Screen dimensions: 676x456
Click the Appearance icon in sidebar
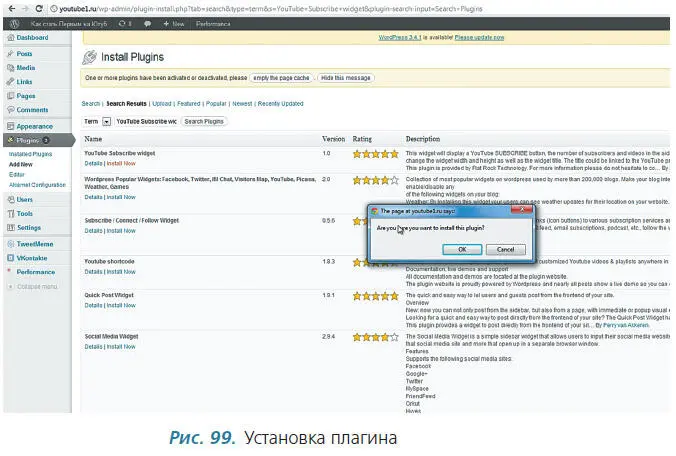(x=11, y=126)
